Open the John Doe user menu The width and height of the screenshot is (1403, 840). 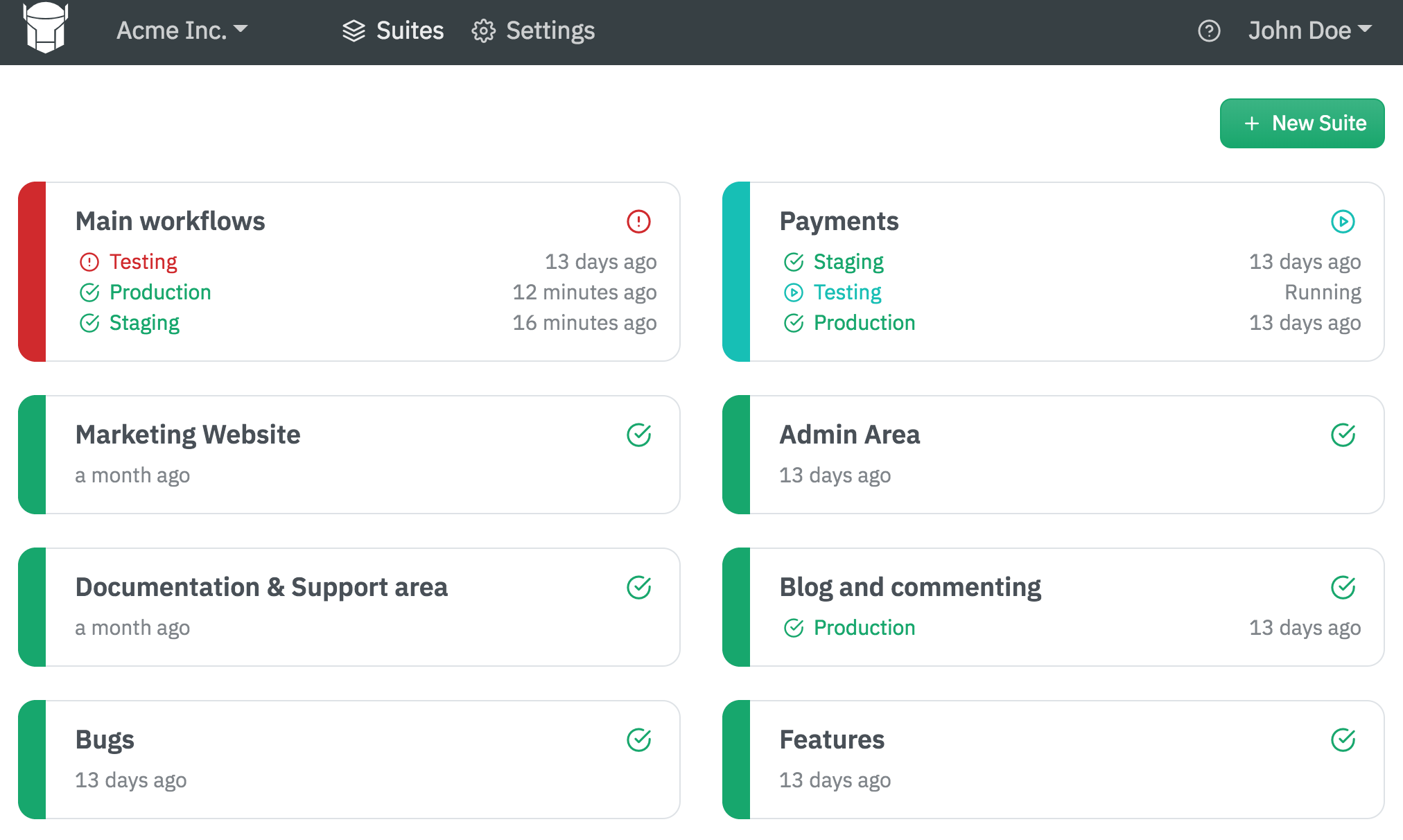1309,30
